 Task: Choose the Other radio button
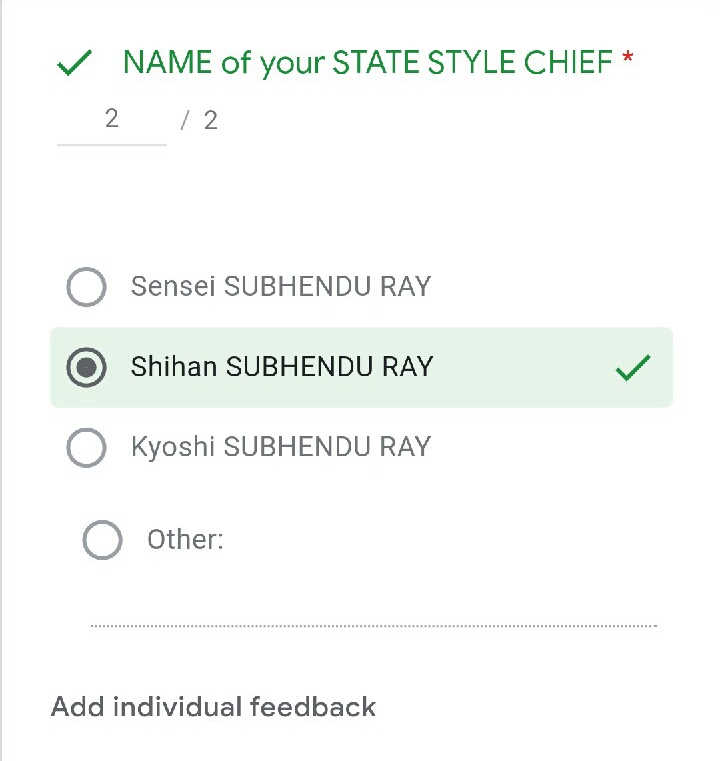click(102, 540)
